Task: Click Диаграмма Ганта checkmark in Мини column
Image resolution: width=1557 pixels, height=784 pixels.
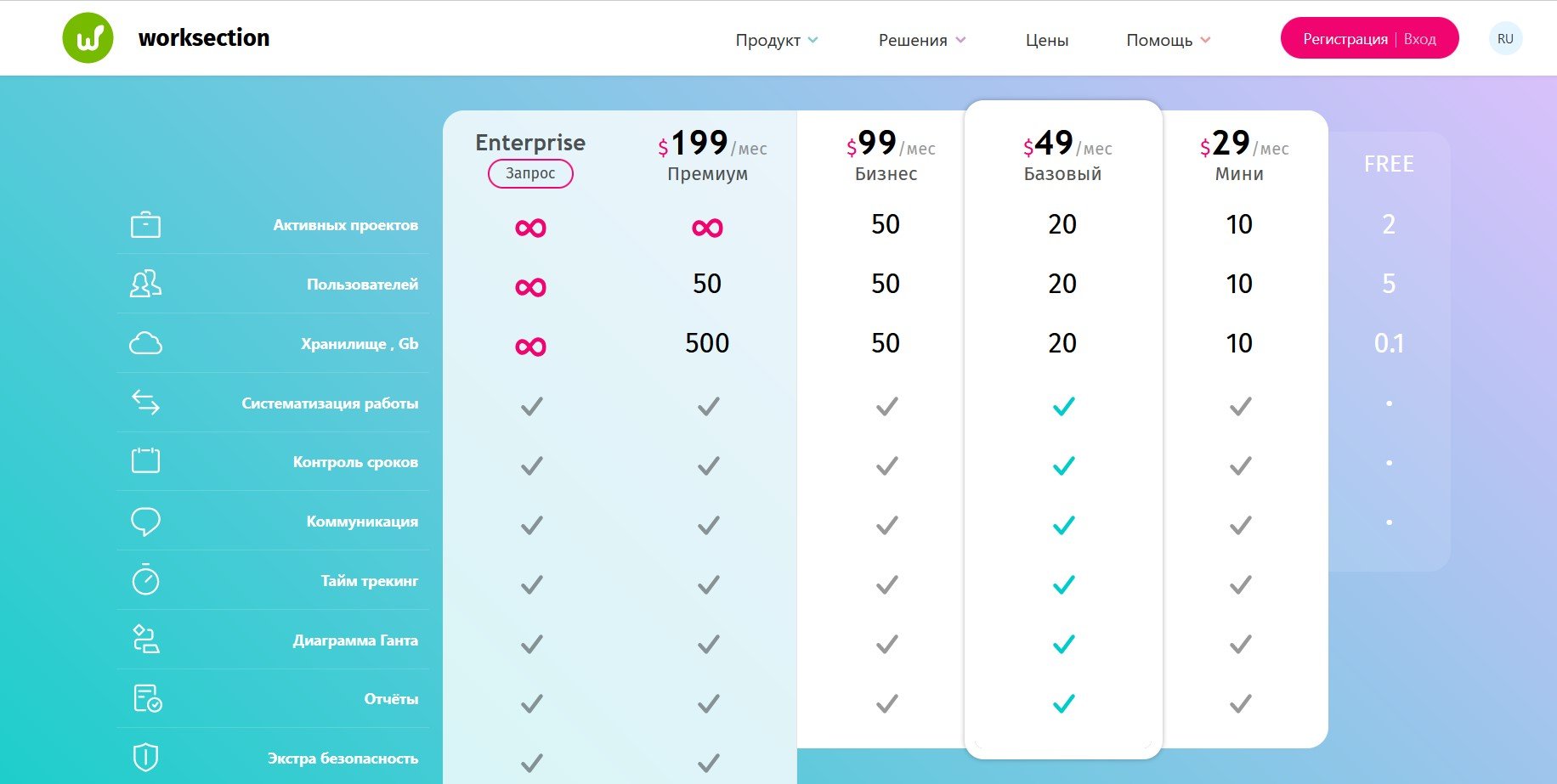Action: tap(1240, 644)
